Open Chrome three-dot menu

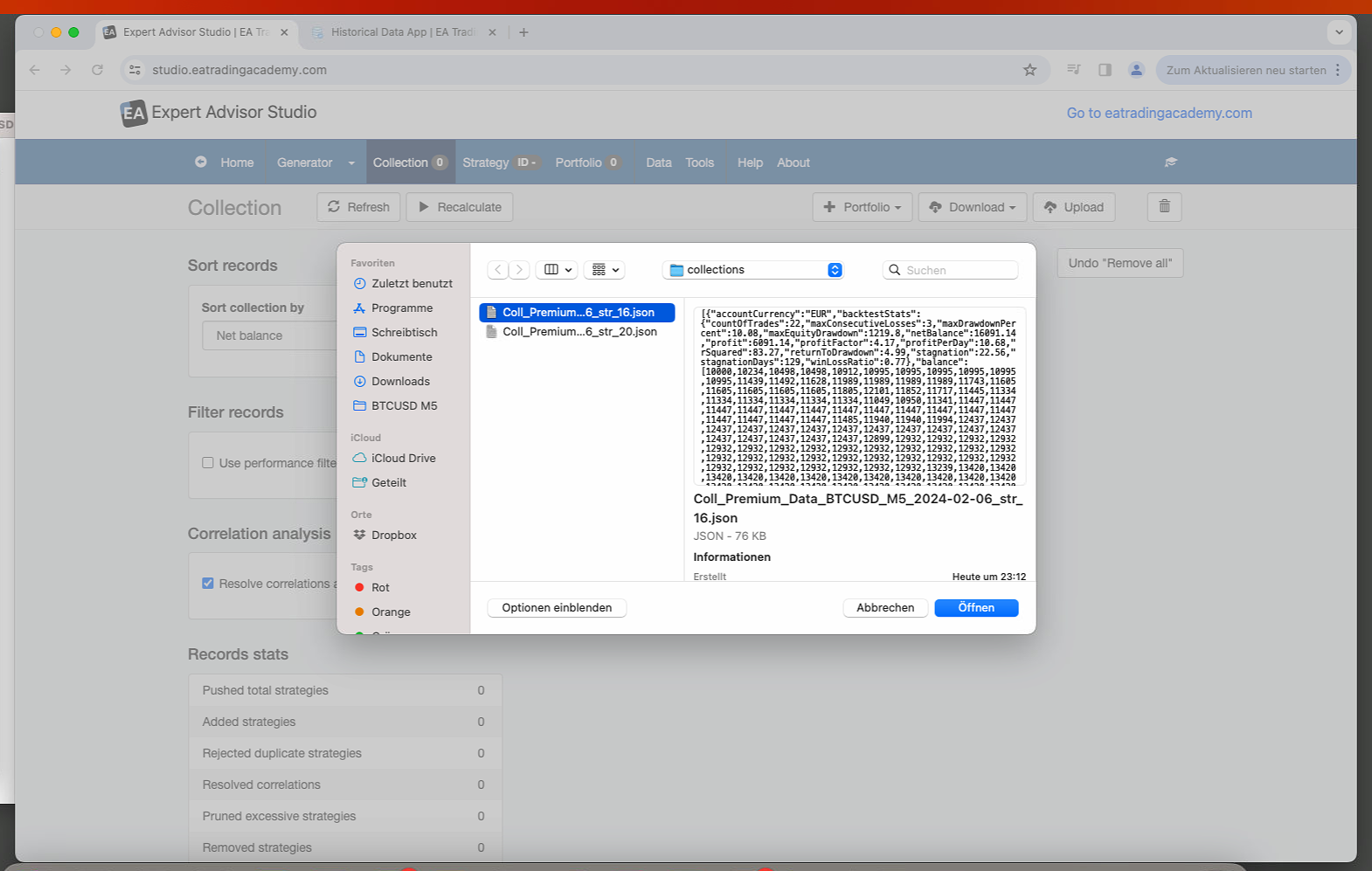(1338, 70)
